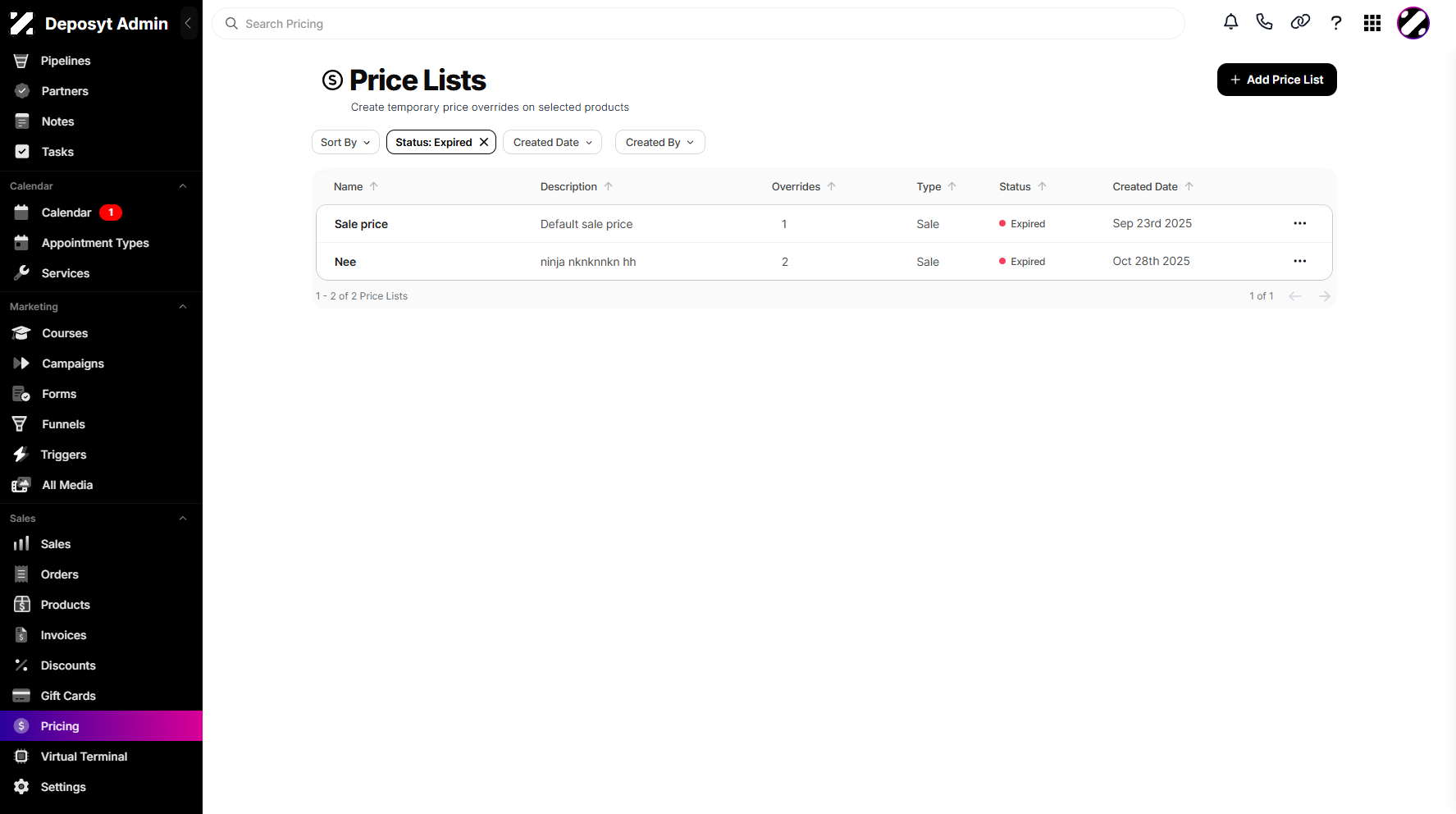
Task: Sort by the Created Date column header
Action: pos(1152,186)
